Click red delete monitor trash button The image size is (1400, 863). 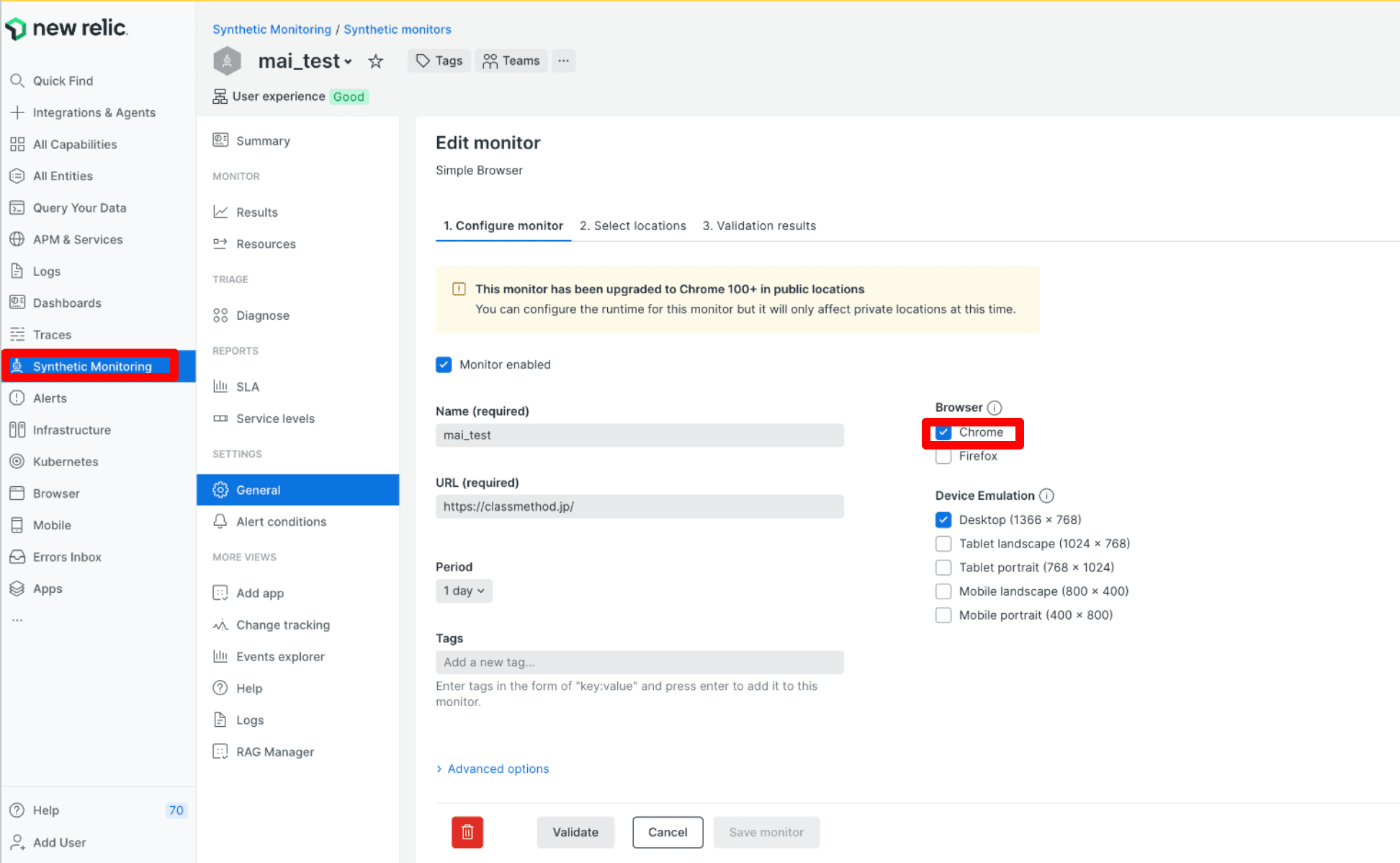pyautogui.click(x=467, y=832)
